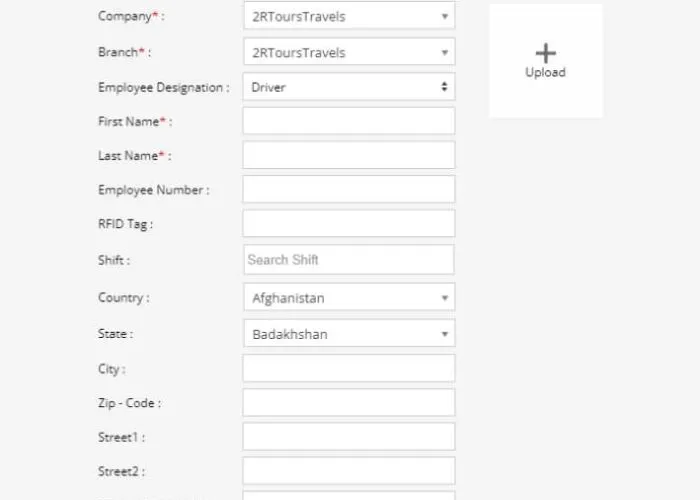Expand the Country dropdown showing Afghanistan

[348, 298]
